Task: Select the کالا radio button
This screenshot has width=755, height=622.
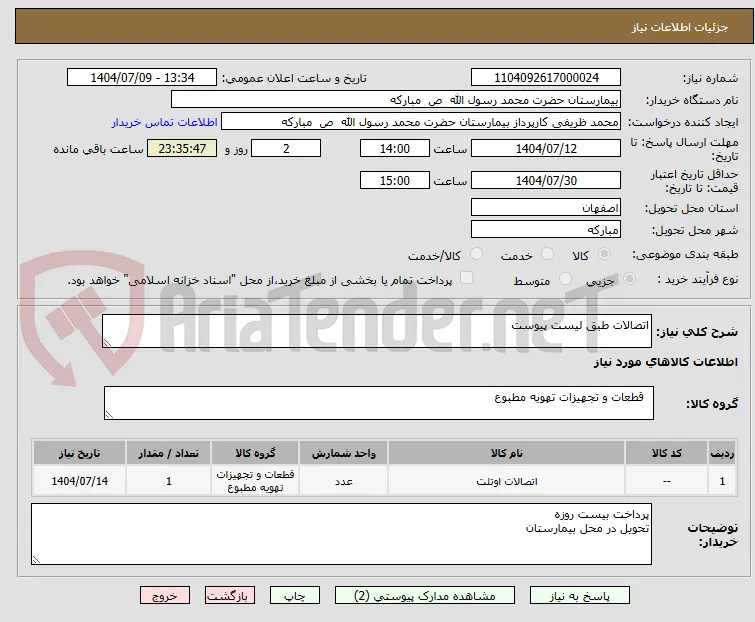Action: (x=604, y=254)
